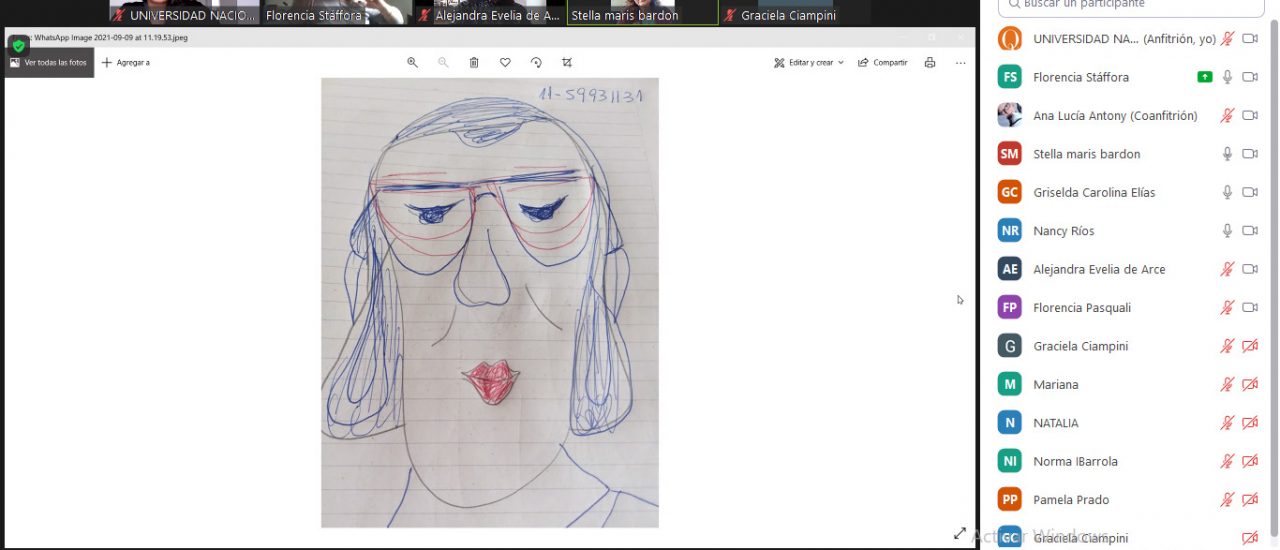Image resolution: width=1280 pixels, height=550 pixels.
Task: Click the zoom in magnifier icon
Action: (412, 62)
